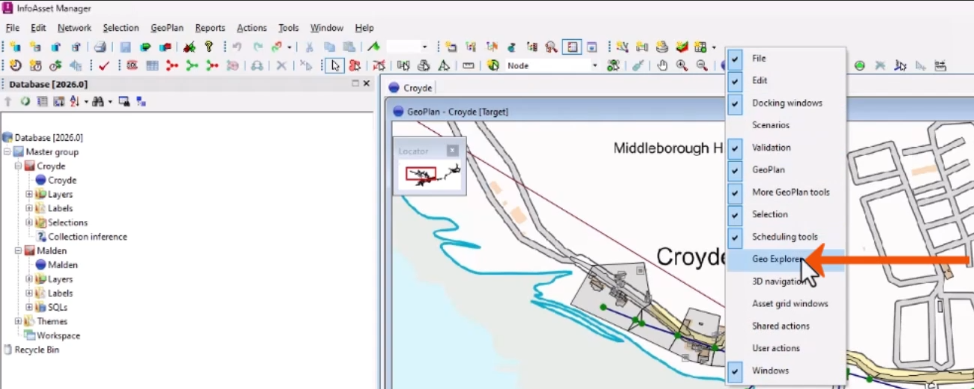The width and height of the screenshot is (974, 389).
Task: Click the Paste clipboard icon
Action: [350, 47]
